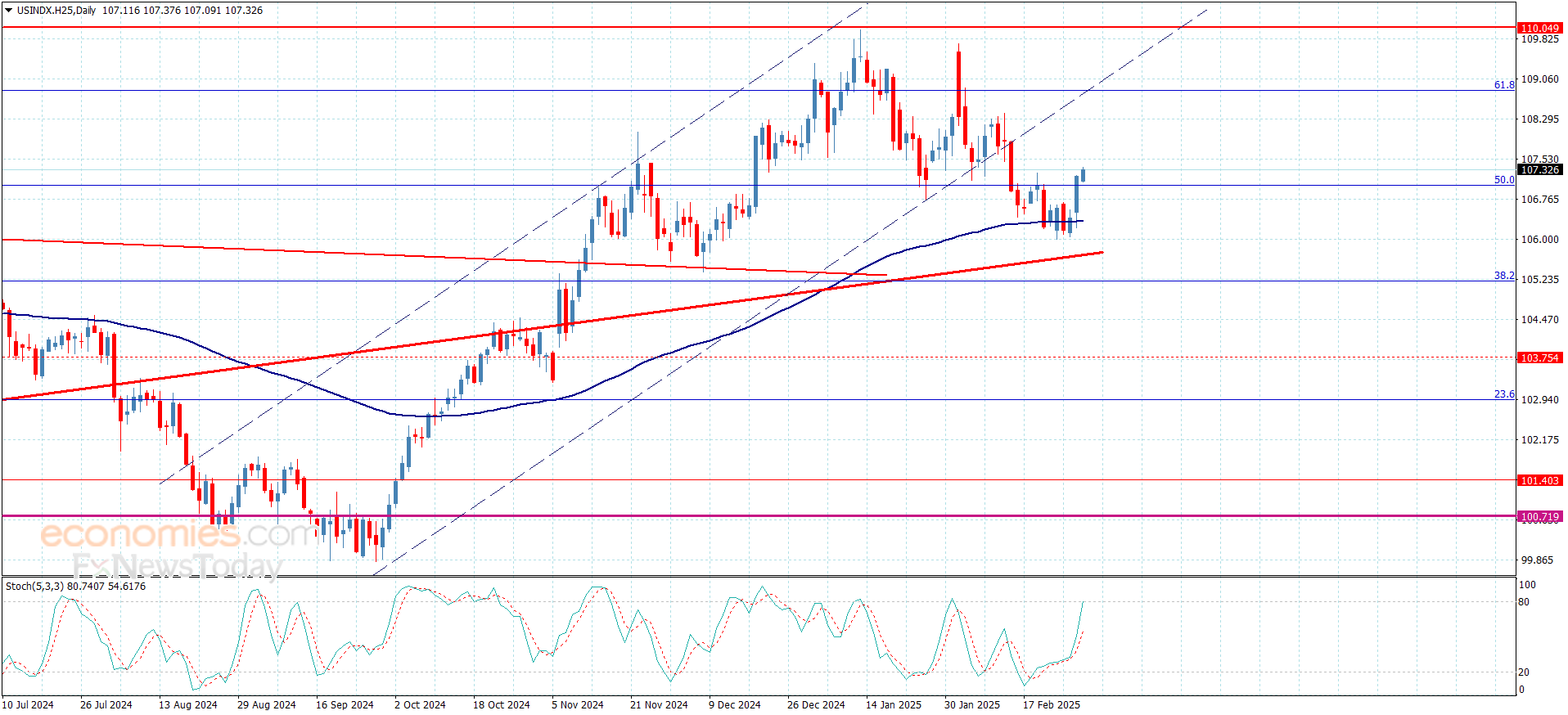Image resolution: width=1568 pixels, height=715 pixels.
Task: Click the 23.6 Fibonacci level label
Action: [x=1504, y=393]
